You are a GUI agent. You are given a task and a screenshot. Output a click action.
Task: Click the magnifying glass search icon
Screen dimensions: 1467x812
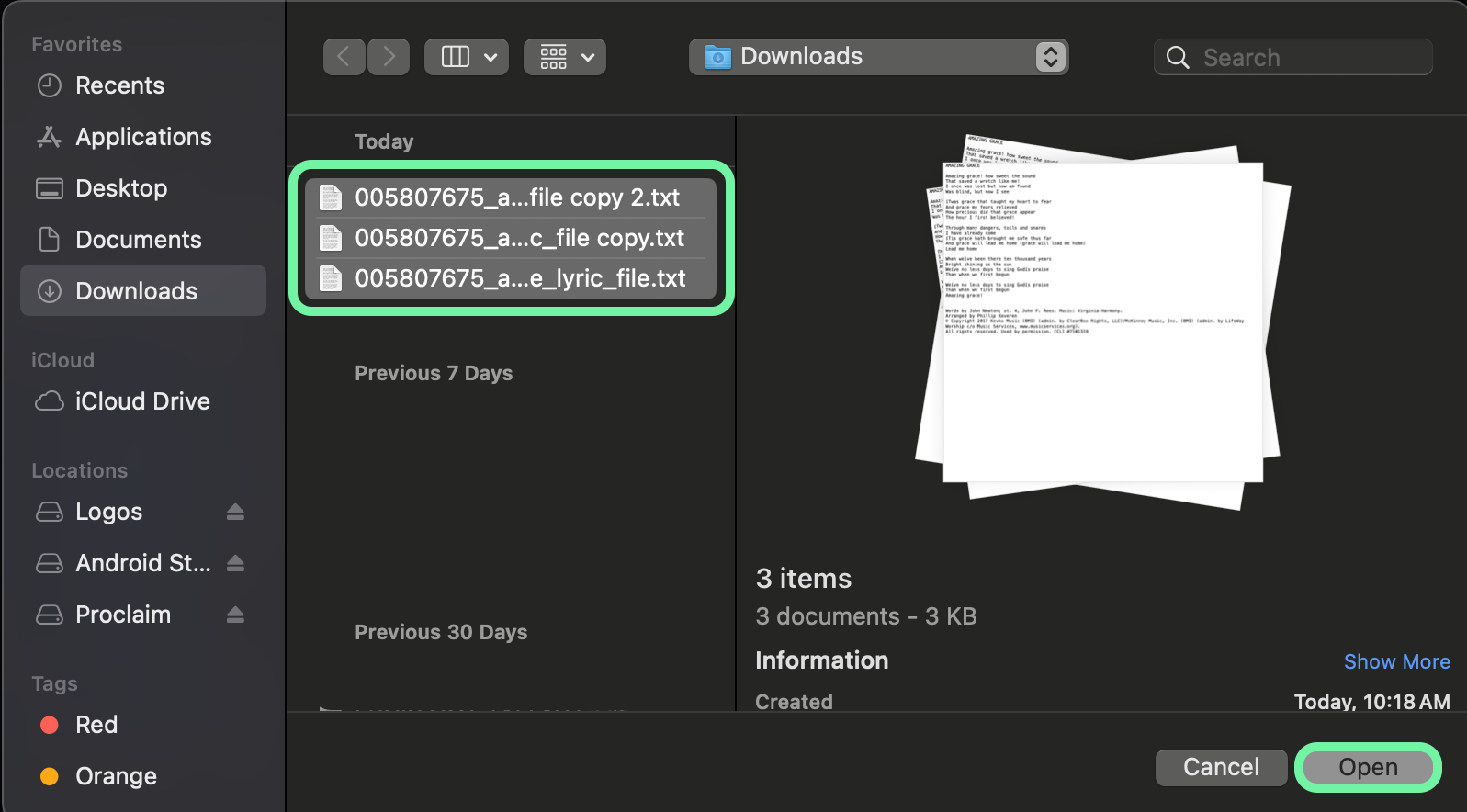[x=1178, y=58]
